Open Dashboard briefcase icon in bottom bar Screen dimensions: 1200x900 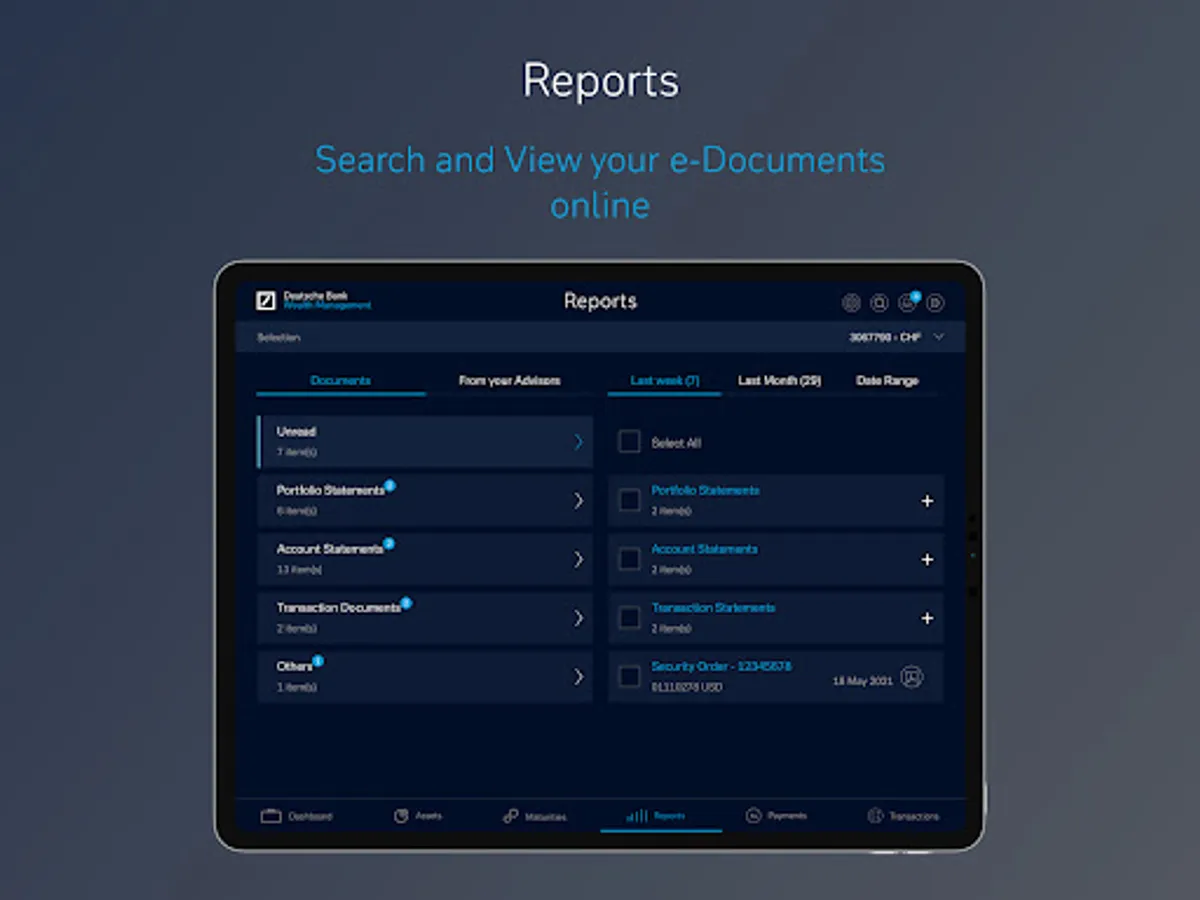point(271,816)
